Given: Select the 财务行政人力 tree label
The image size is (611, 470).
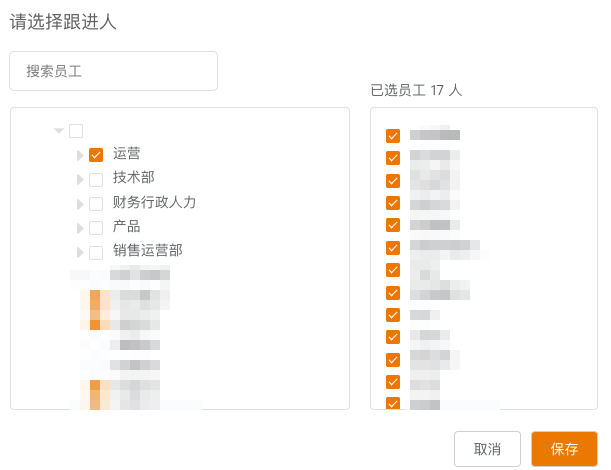Looking at the screenshot, I should pyautogui.click(x=154, y=202).
